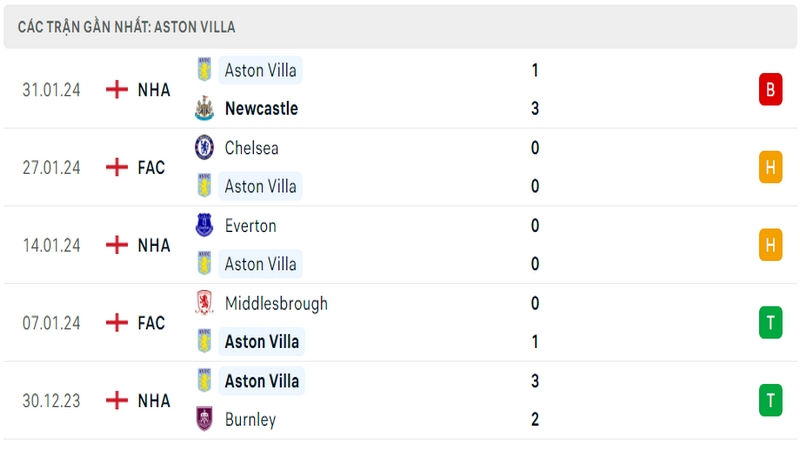Screen dimensions: 800x450
Task: Open the Newcastle team link
Action: [261, 108]
